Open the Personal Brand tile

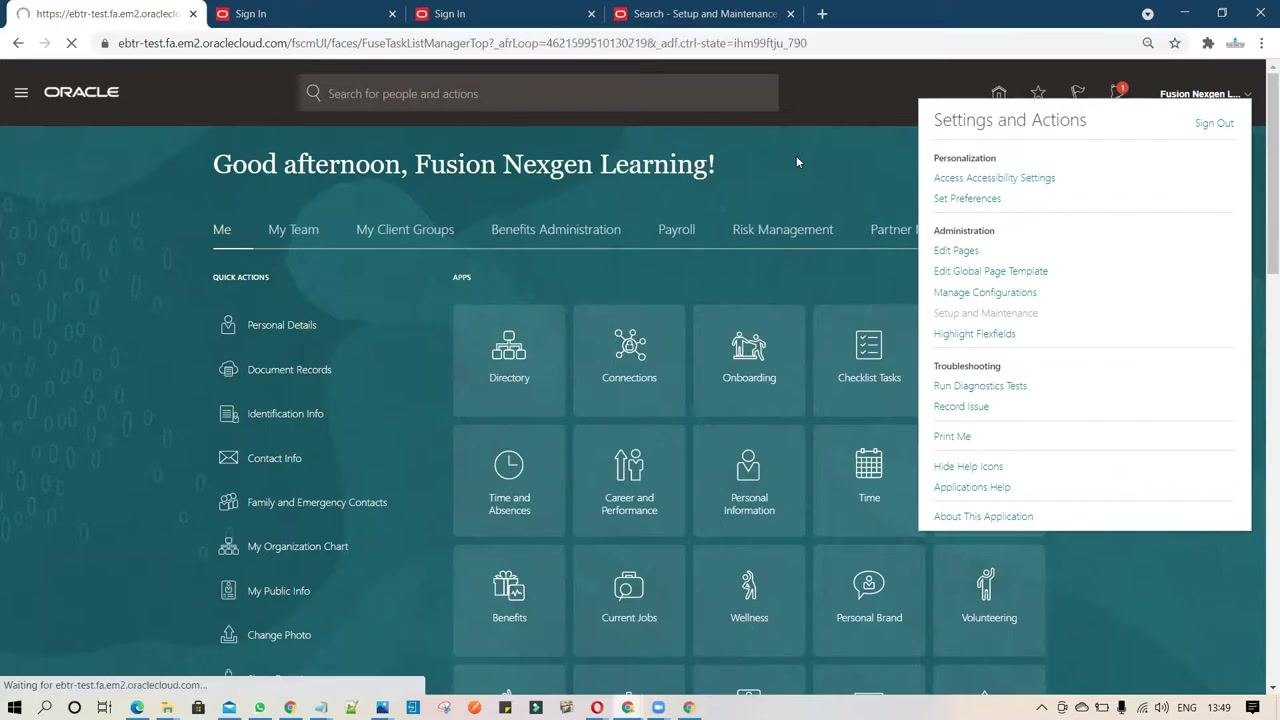tap(869, 600)
